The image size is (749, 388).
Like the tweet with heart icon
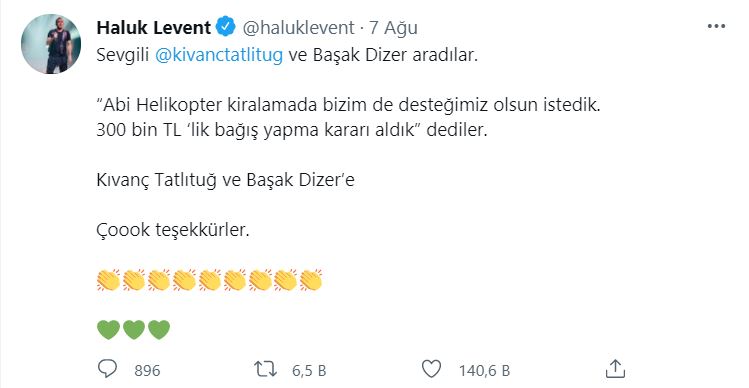(x=431, y=369)
